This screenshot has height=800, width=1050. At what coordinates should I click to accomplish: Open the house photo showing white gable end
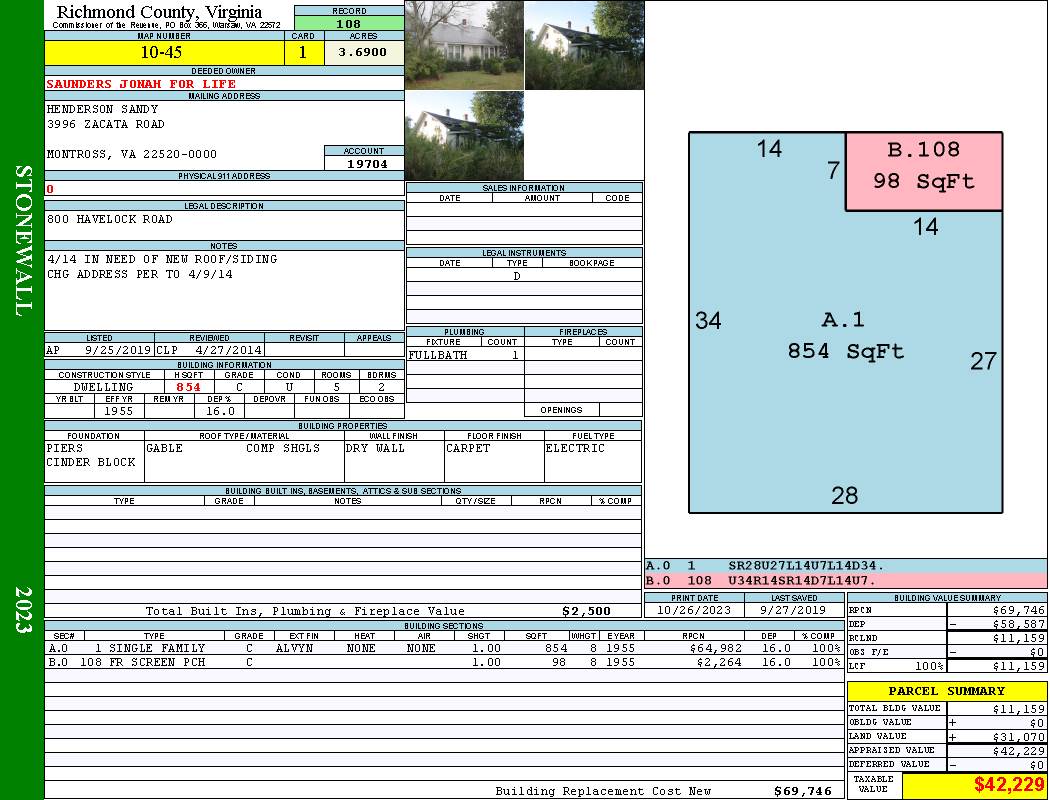(x=584, y=45)
